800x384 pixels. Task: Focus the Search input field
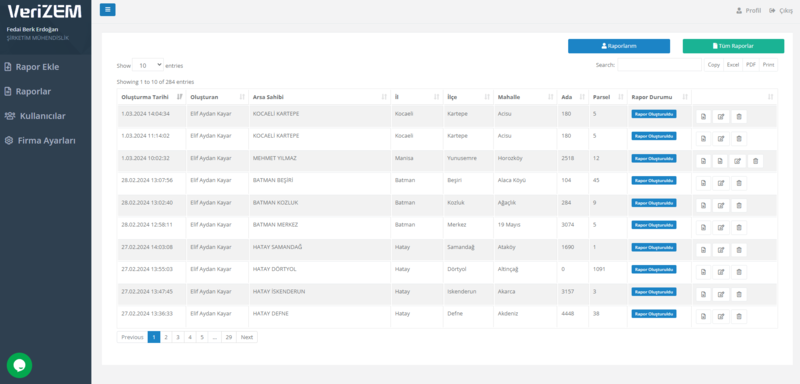[x=660, y=65]
